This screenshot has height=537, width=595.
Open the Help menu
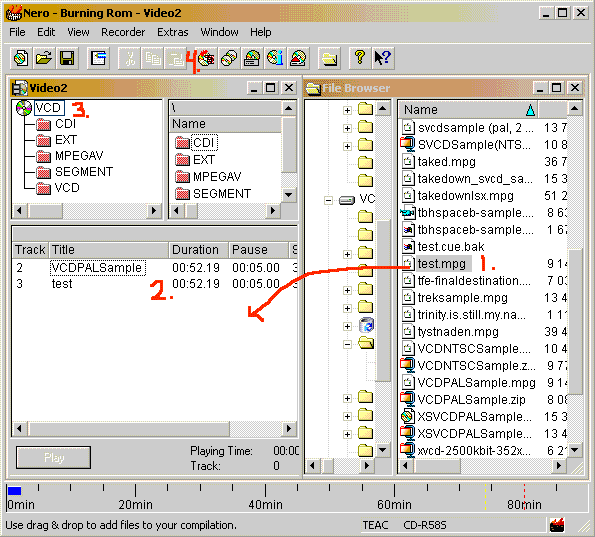click(x=260, y=32)
